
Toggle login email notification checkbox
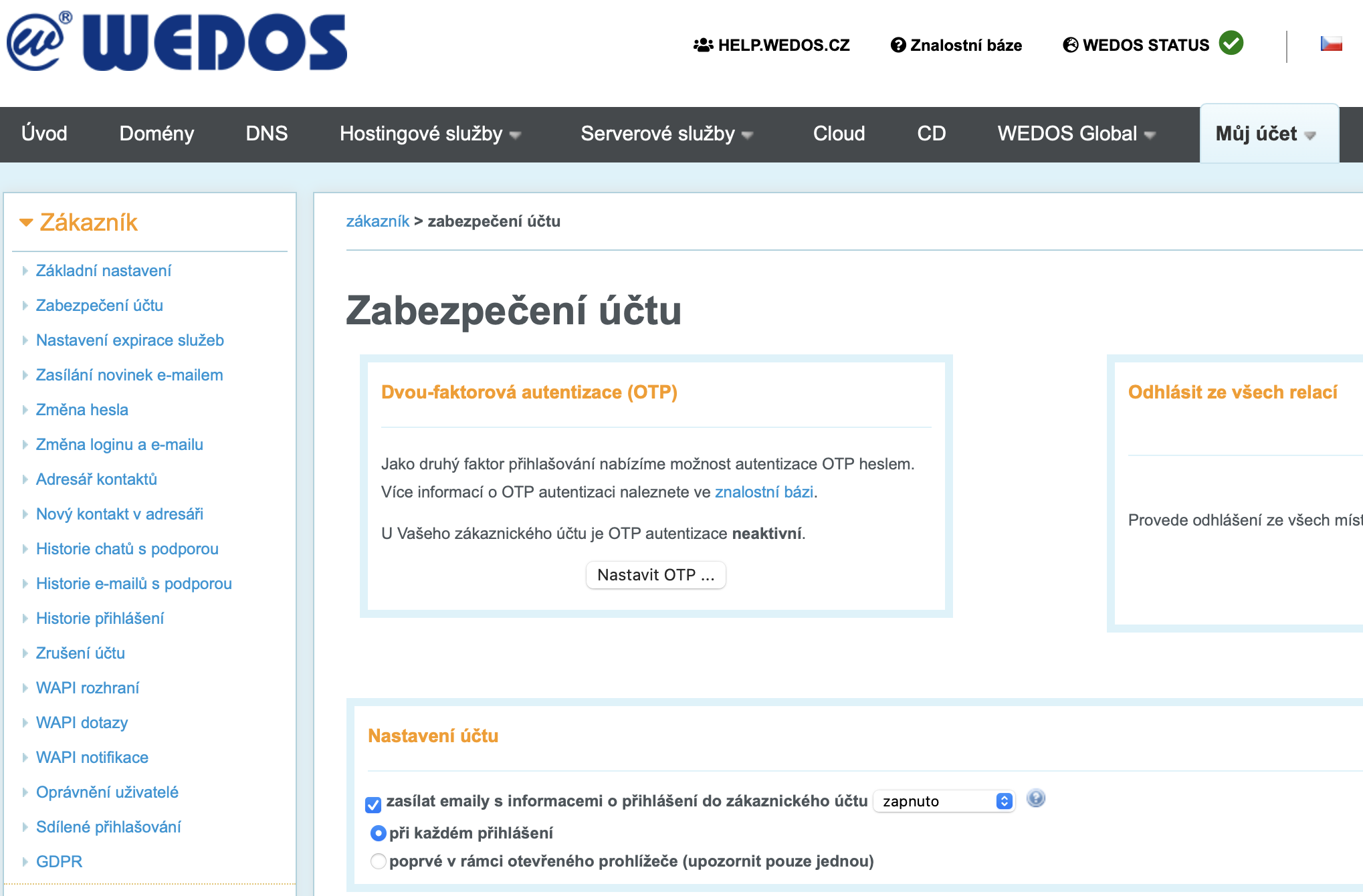(373, 804)
